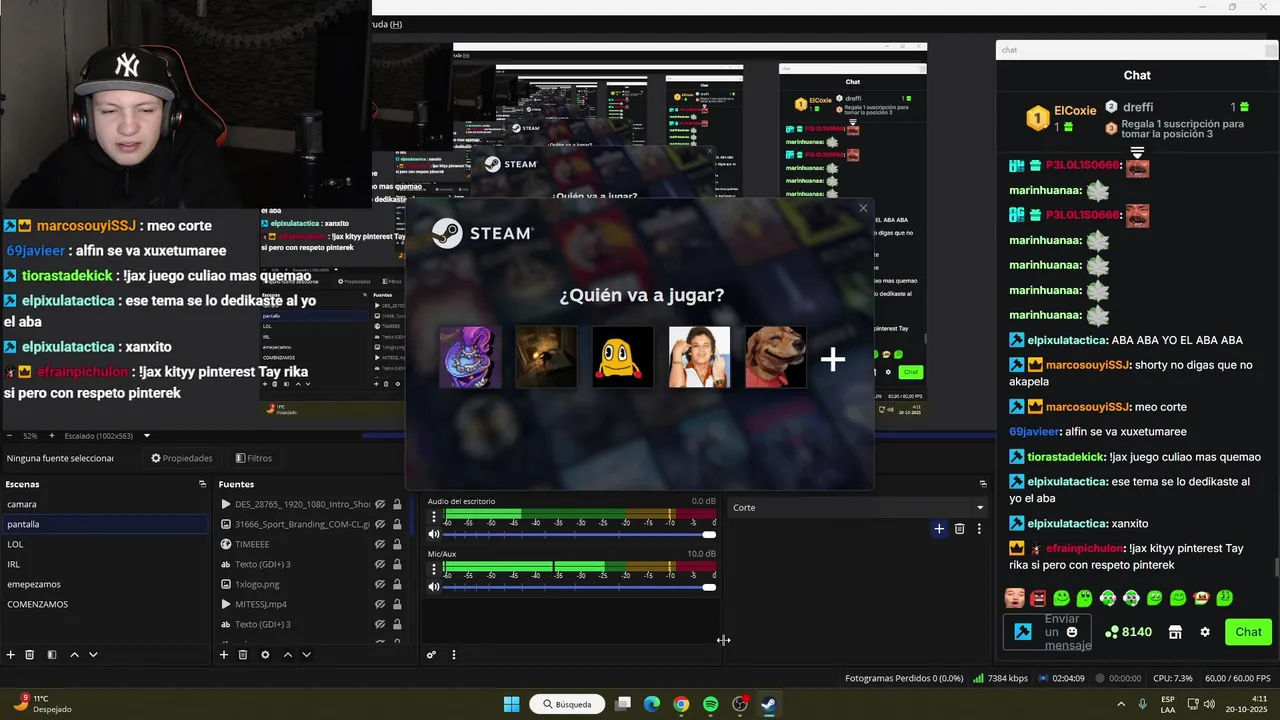This screenshot has width=1280, height=720.
Task: Open advanced audio properties gears icon
Action: [431, 655]
